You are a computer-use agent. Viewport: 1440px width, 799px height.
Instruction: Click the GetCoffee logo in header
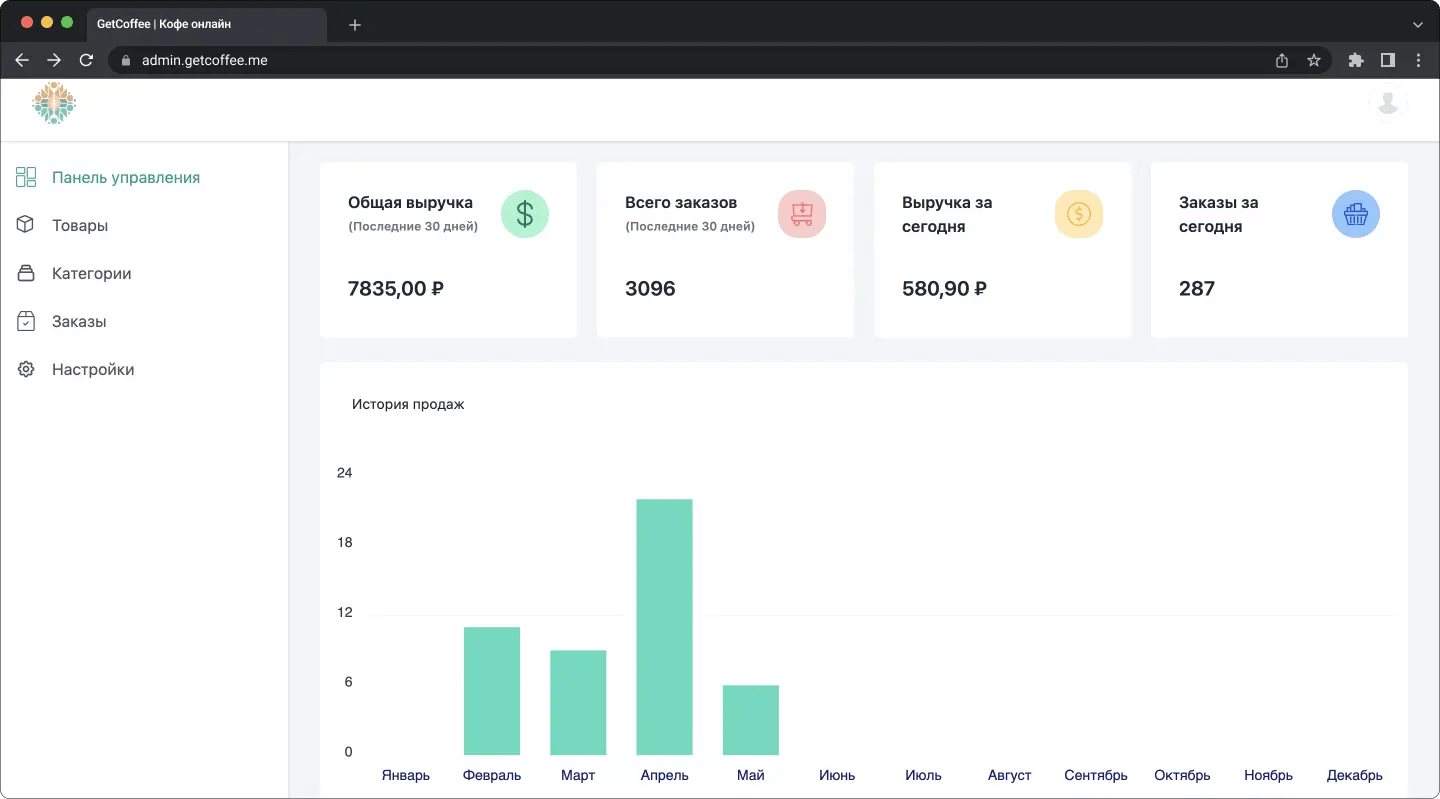(x=54, y=103)
